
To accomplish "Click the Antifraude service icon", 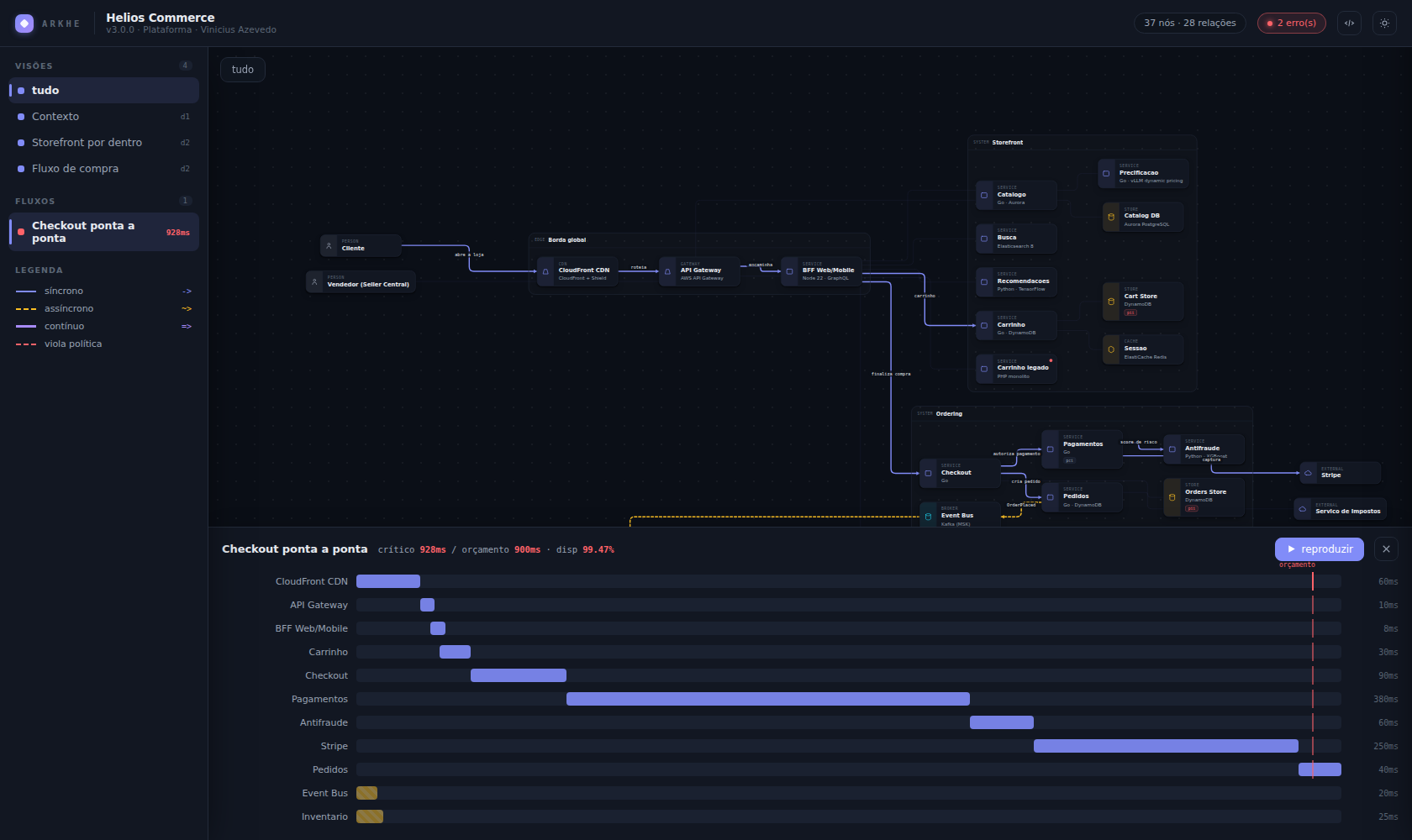I will [x=1172, y=449].
